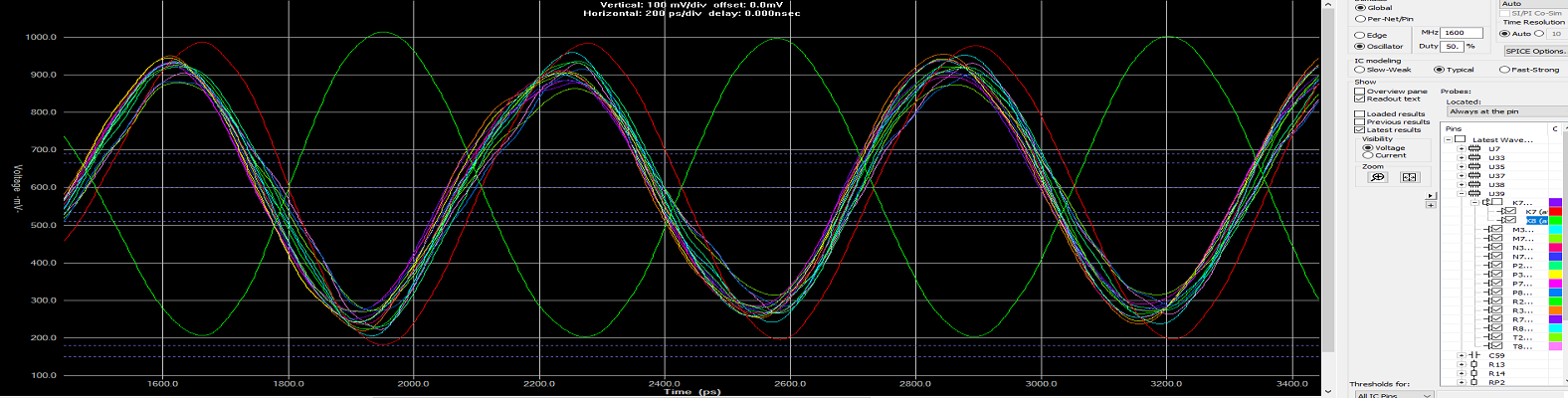
Task: Select Fast-Strong IC modeling option
Action: tap(1504, 70)
